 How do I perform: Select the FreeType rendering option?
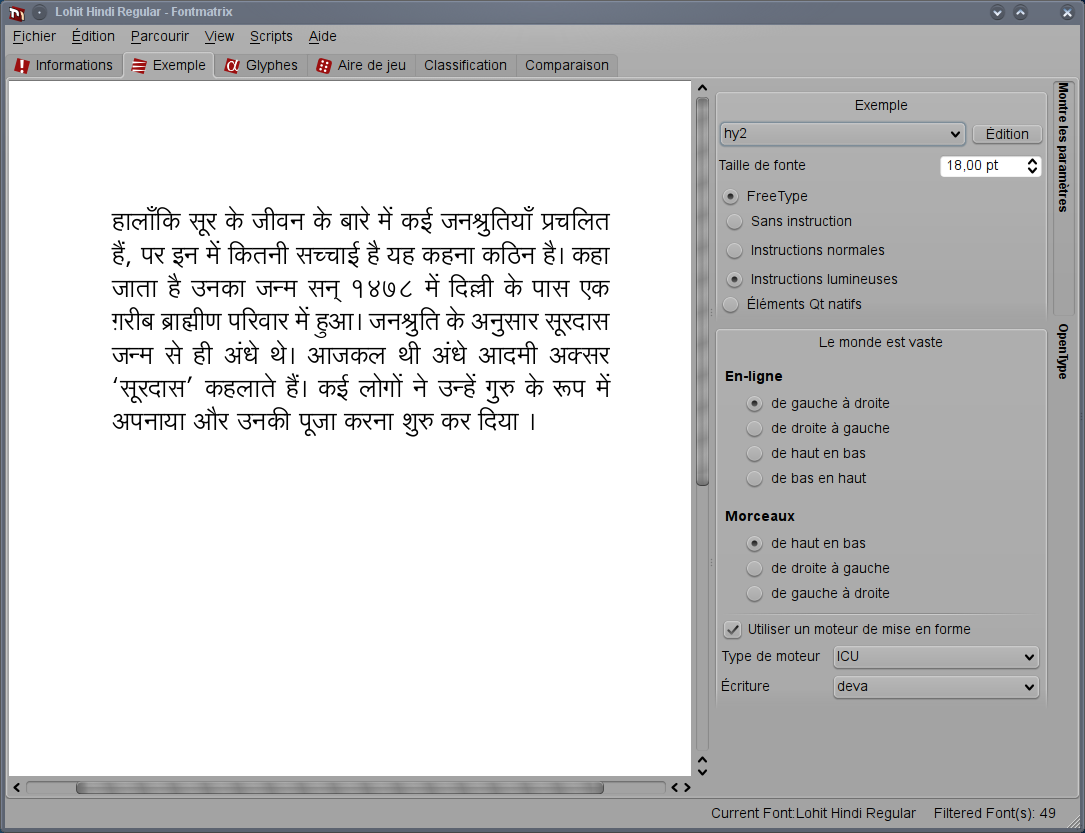point(765,196)
